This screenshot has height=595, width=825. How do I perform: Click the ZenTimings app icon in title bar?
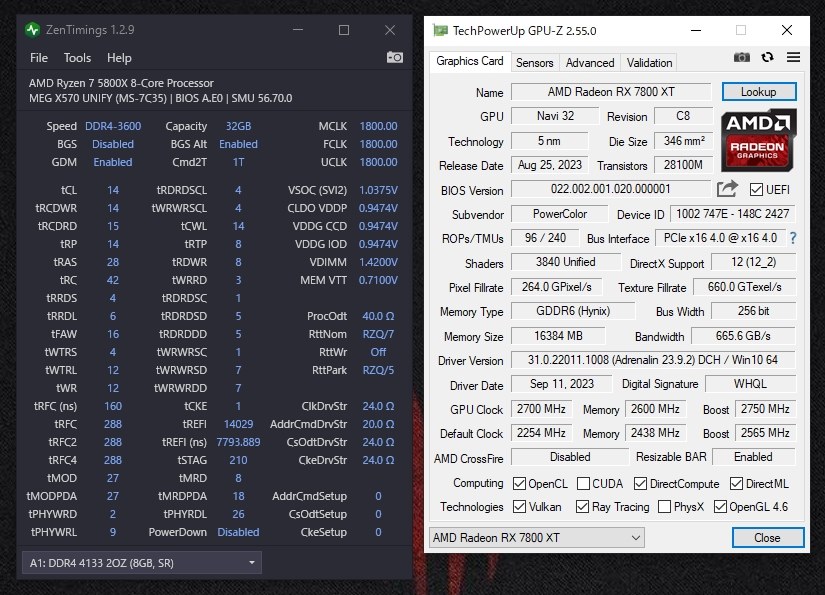pyautogui.click(x=33, y=30)
